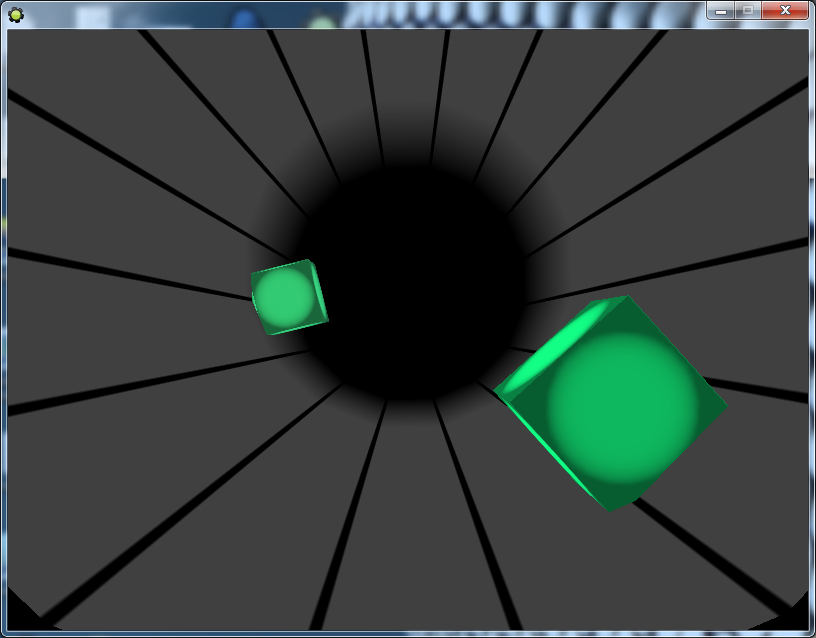Viewport: 816px width, 638px height.
Task: Minimize the 3D viewer window
Action: (x=720, y=10)
